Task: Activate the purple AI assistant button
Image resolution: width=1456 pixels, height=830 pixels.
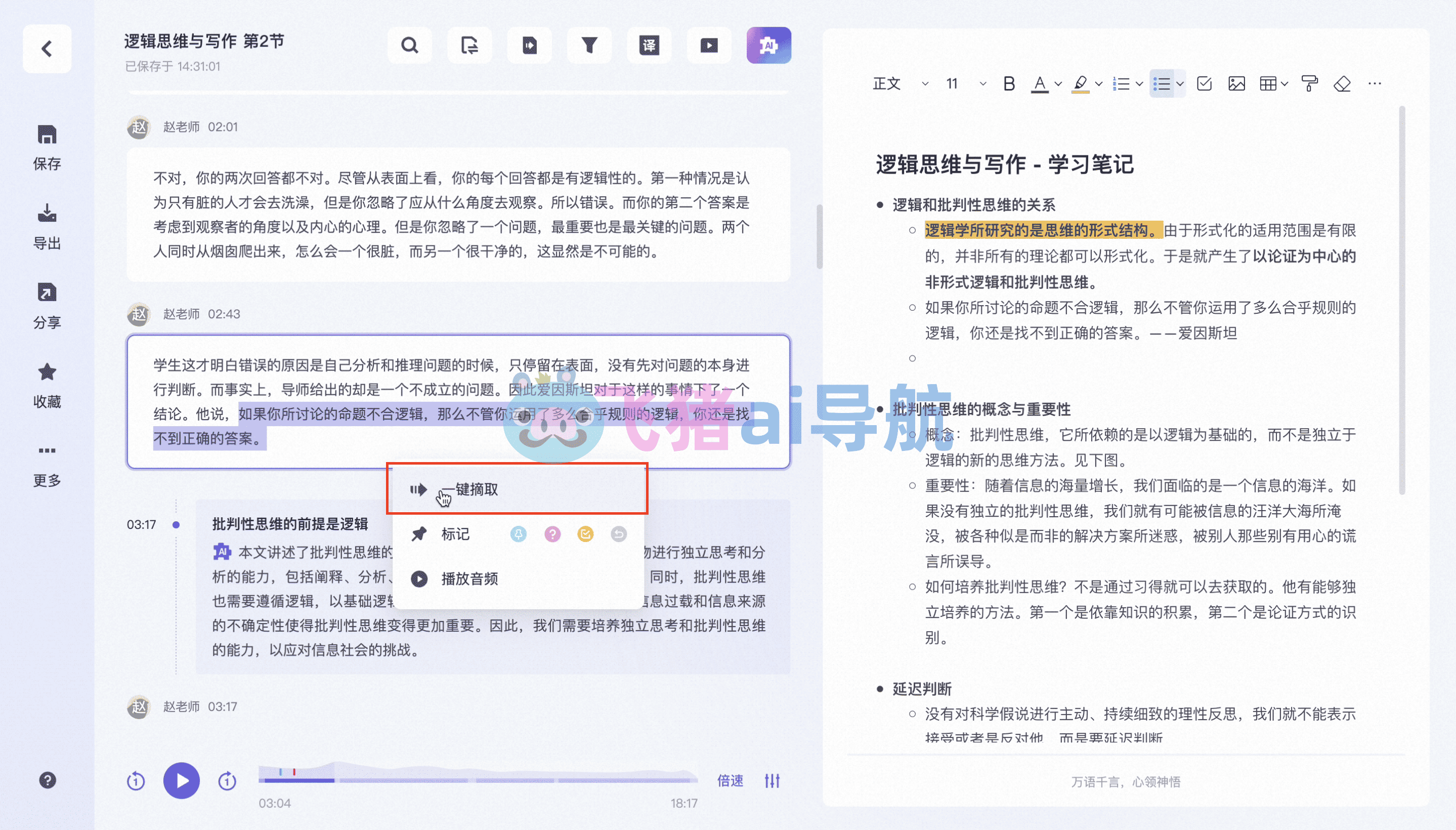Action: (x=769, y=45)
